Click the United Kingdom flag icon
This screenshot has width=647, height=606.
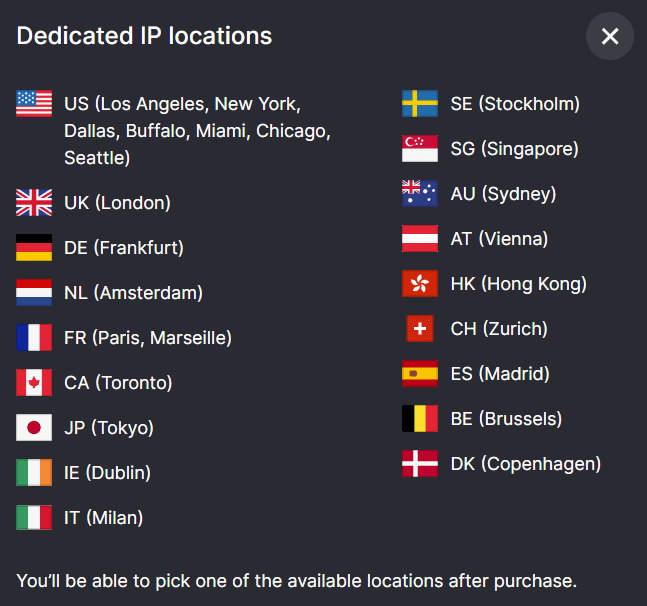point(34,203)
